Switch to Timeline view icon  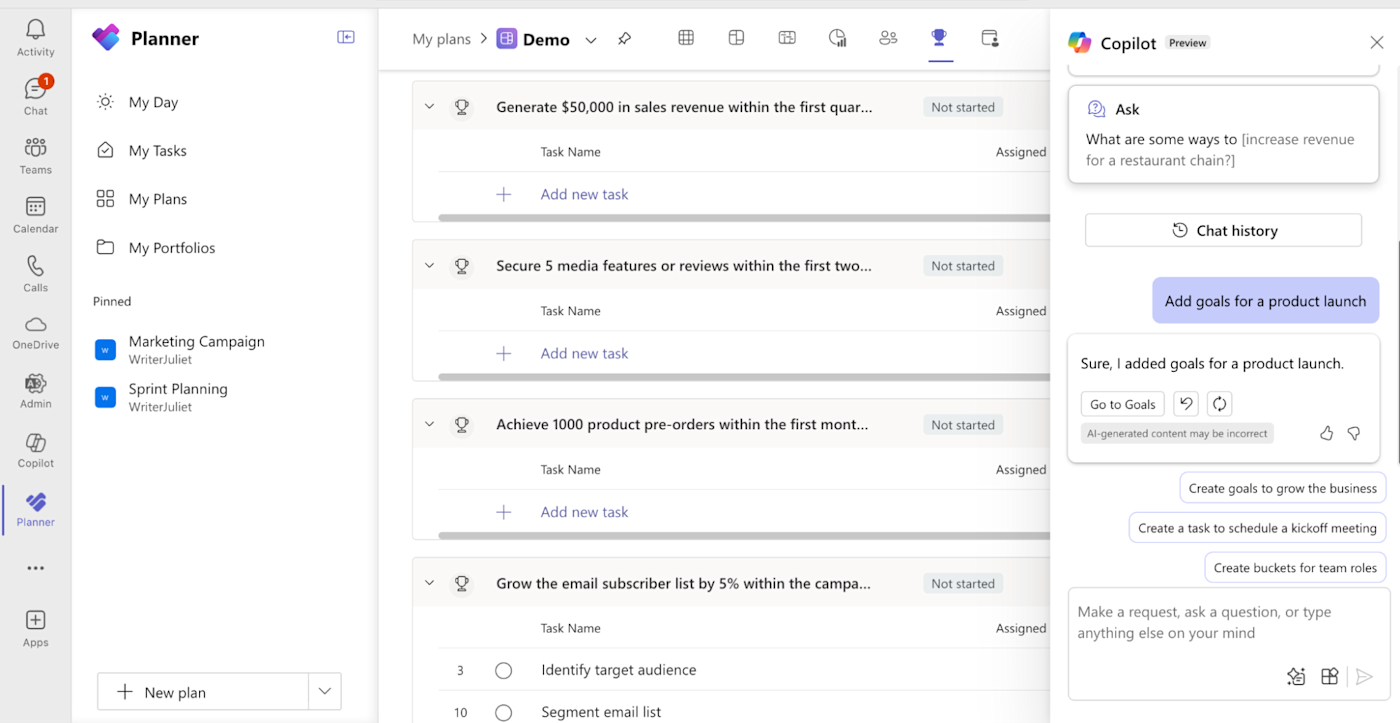pyautogui.click(x=787, y=38)
